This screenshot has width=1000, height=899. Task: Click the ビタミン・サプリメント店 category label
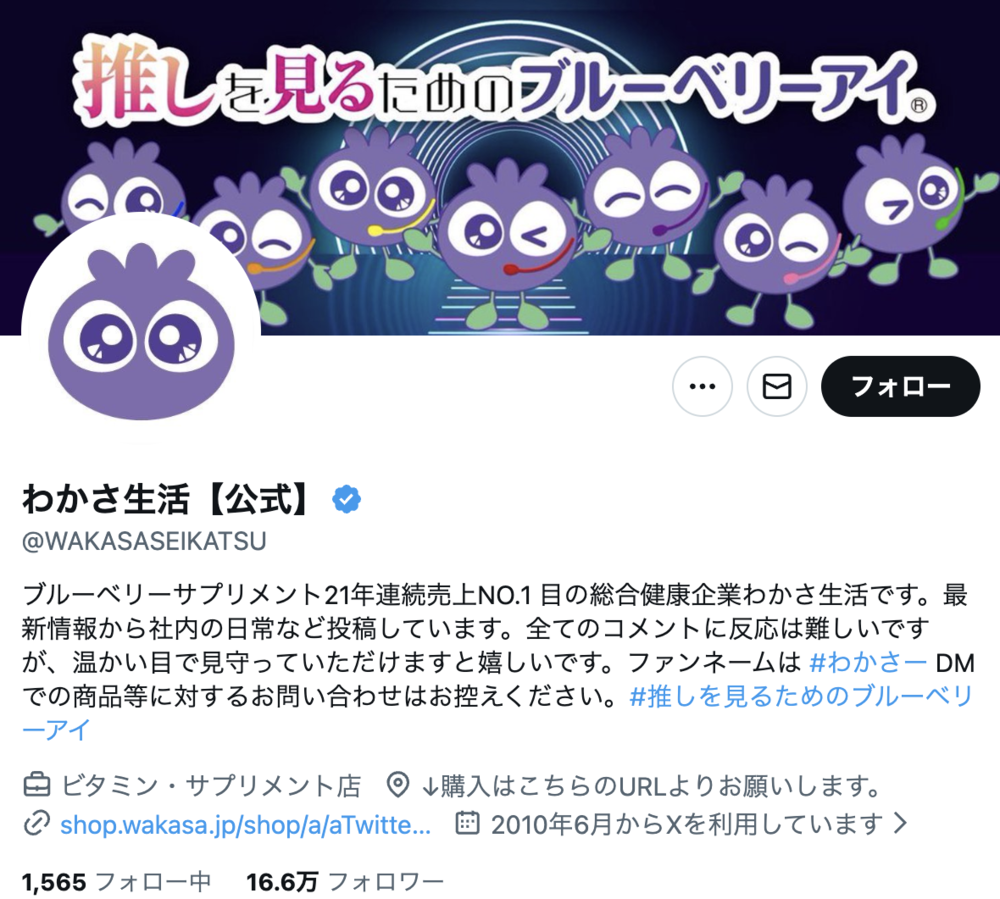211,786
